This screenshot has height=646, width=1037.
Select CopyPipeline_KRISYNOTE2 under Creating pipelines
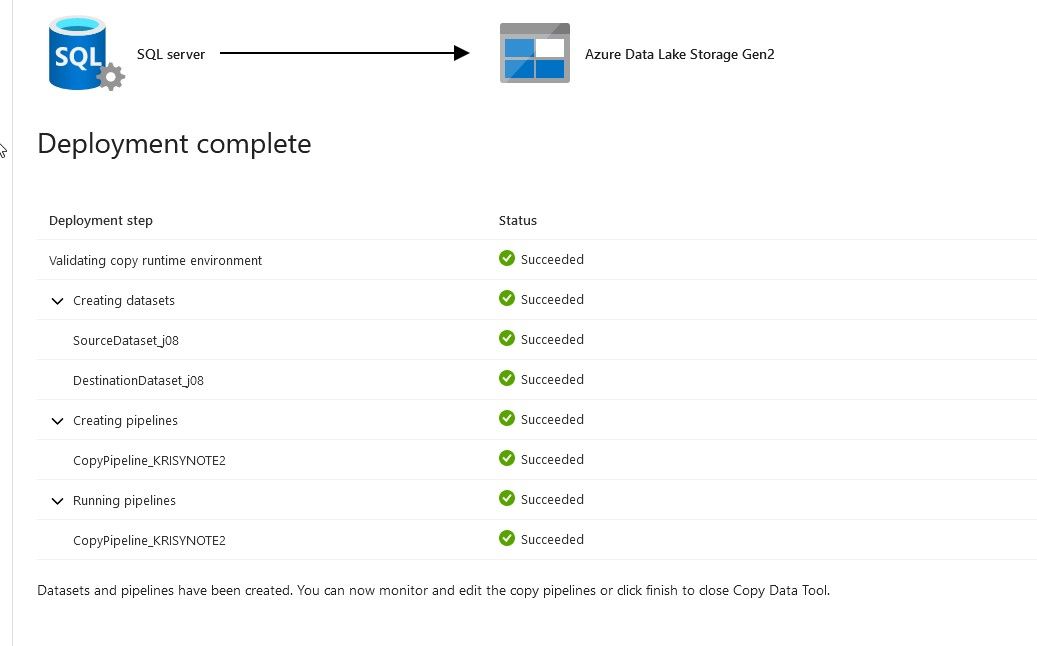(149, 461)
